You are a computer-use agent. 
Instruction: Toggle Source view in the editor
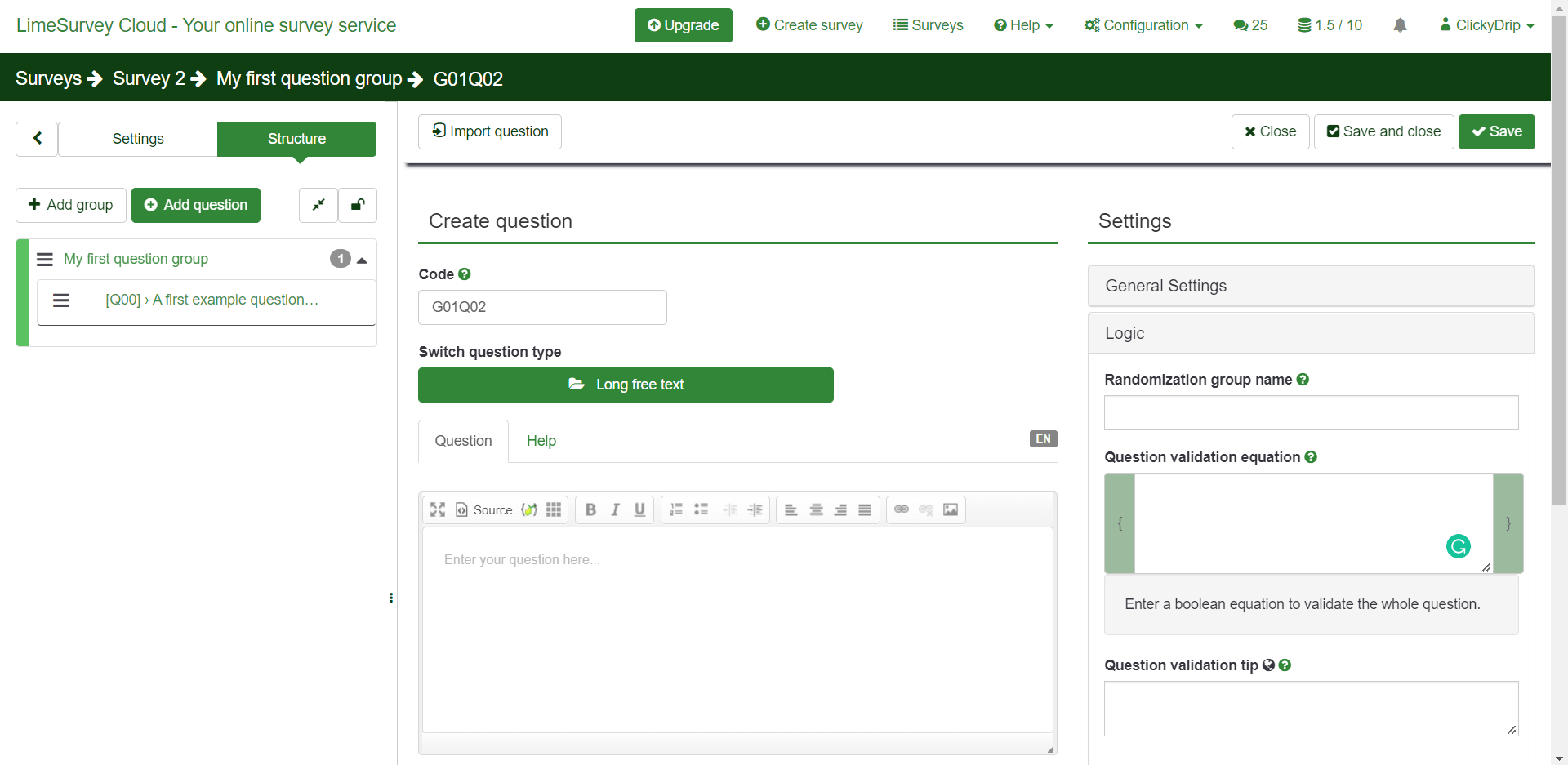coord(484,509)
